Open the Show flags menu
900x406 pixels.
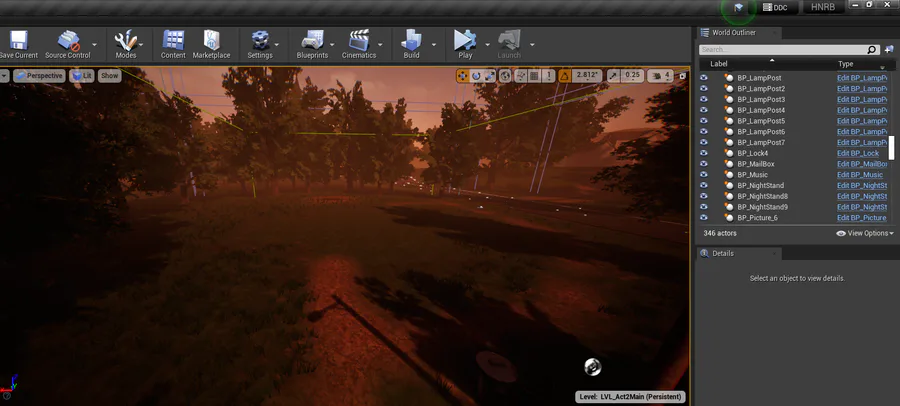109,76
